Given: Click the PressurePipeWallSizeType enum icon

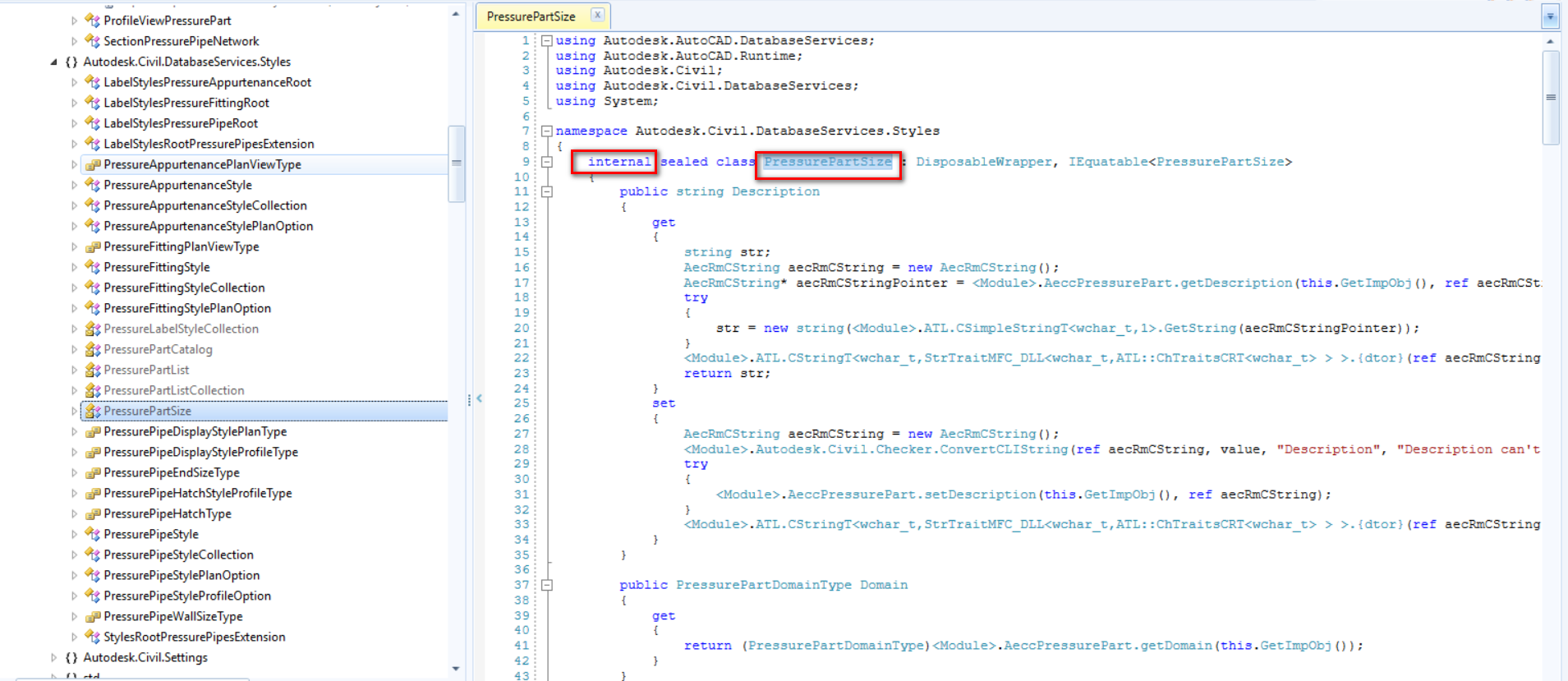Looking at the screenshot, I should click(x=92, y=616).
